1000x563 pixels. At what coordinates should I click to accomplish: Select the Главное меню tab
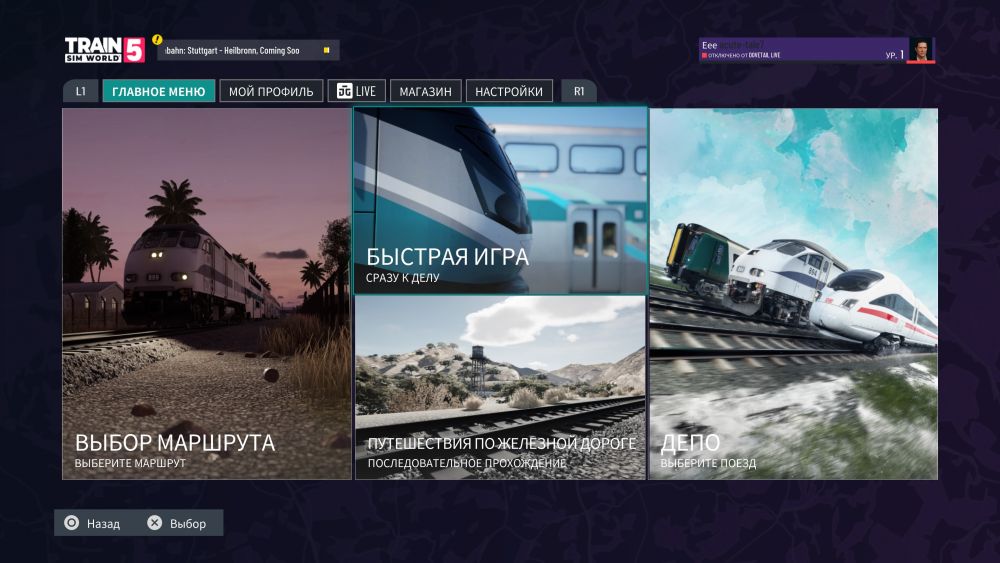[159, 91]
